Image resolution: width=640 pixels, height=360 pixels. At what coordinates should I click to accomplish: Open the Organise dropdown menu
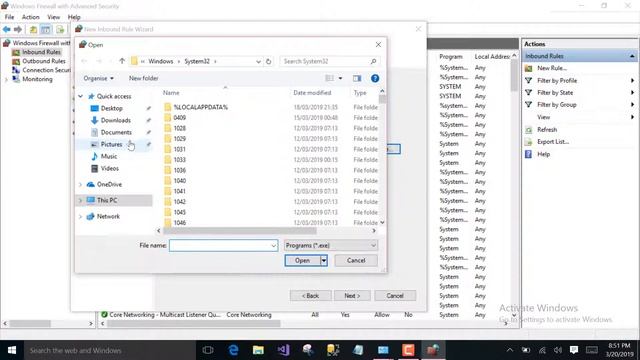click(98, 78)
